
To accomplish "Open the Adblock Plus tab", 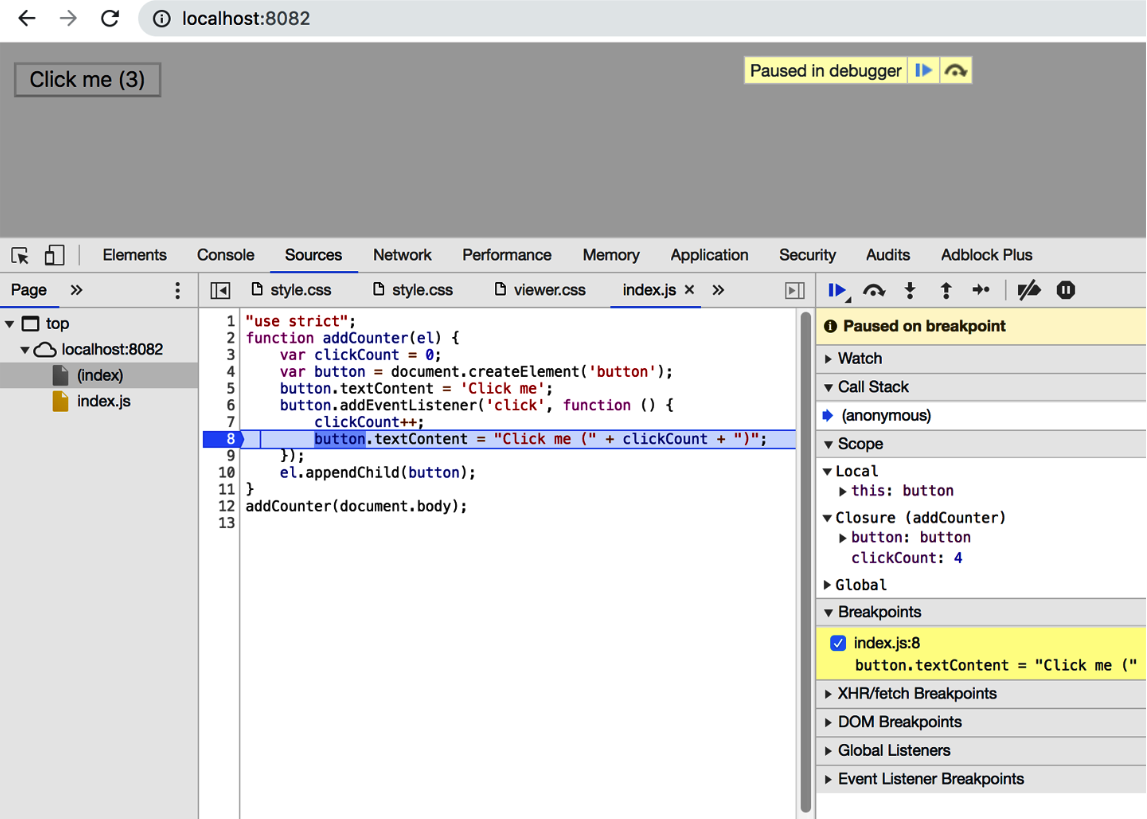I will 986,255.
